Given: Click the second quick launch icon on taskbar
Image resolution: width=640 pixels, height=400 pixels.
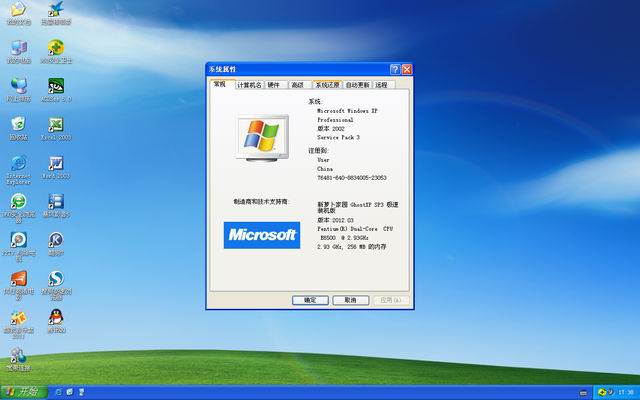Looking at the screenshot, I should (x=70, y=392).
